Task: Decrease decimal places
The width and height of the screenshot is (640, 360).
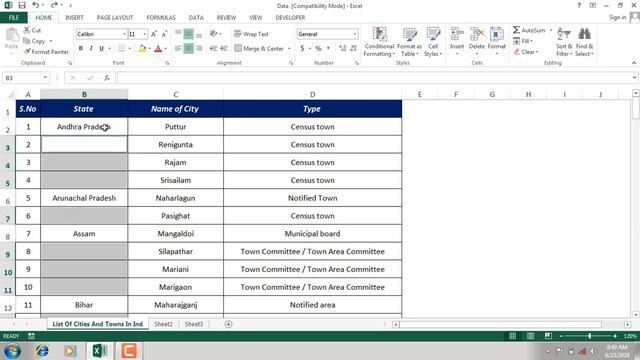Action: [x=353, y=49]
